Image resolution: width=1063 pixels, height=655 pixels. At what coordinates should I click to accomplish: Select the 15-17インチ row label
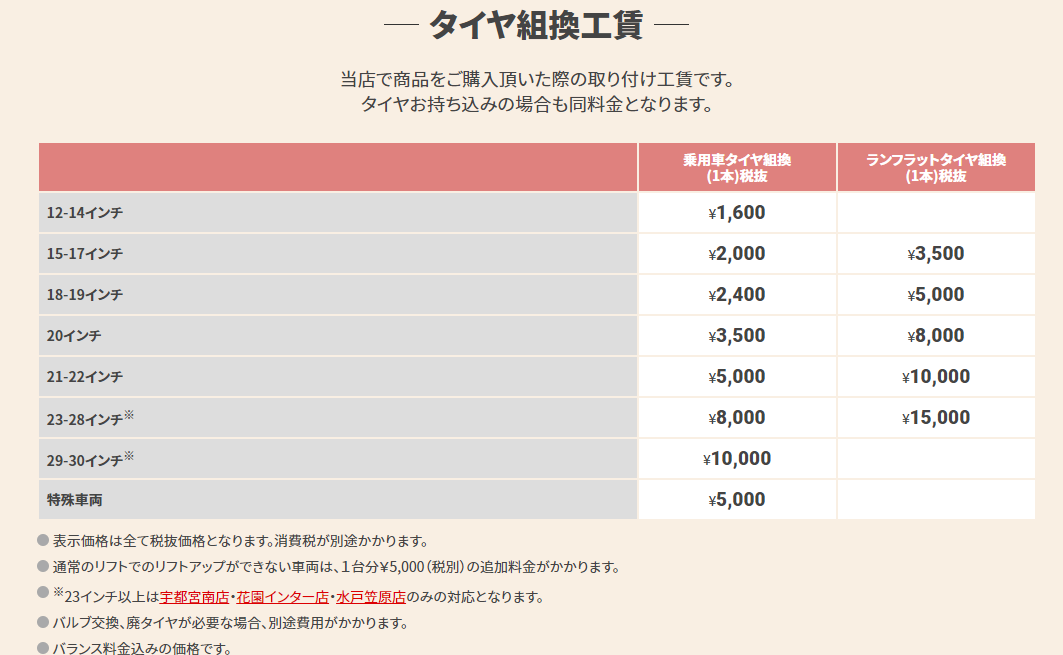tap(85, 254)
